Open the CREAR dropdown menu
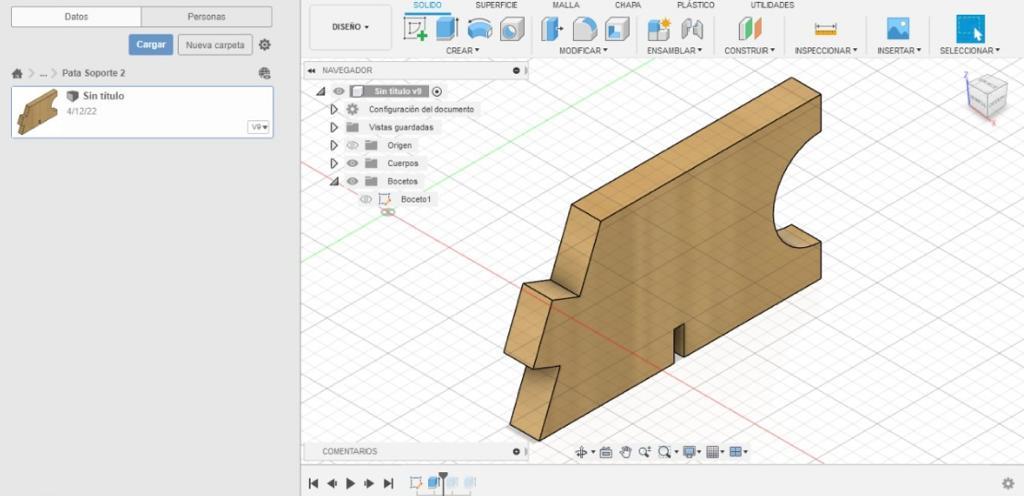 (462, 50)
